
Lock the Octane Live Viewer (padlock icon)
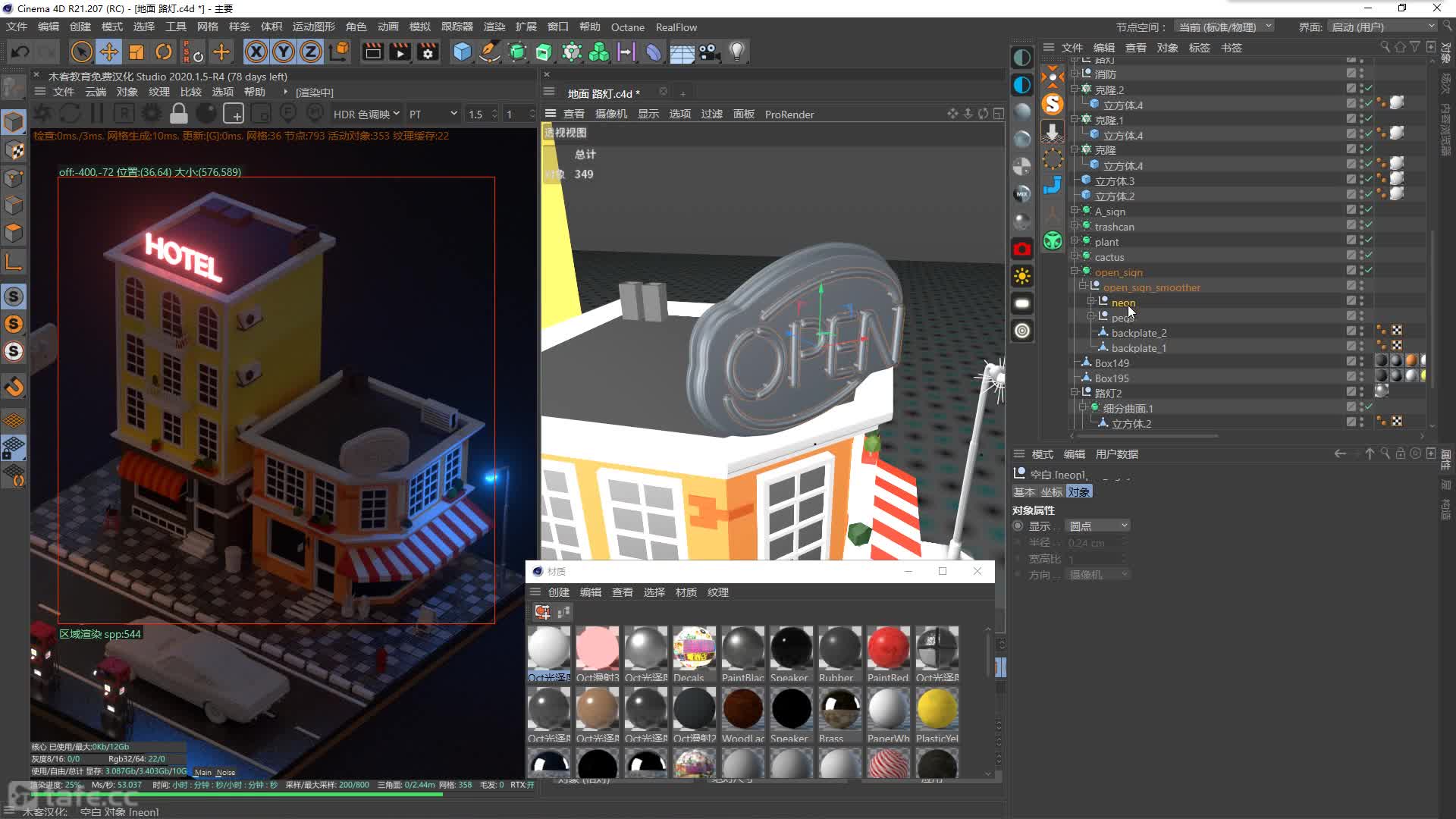click(179, 114)
